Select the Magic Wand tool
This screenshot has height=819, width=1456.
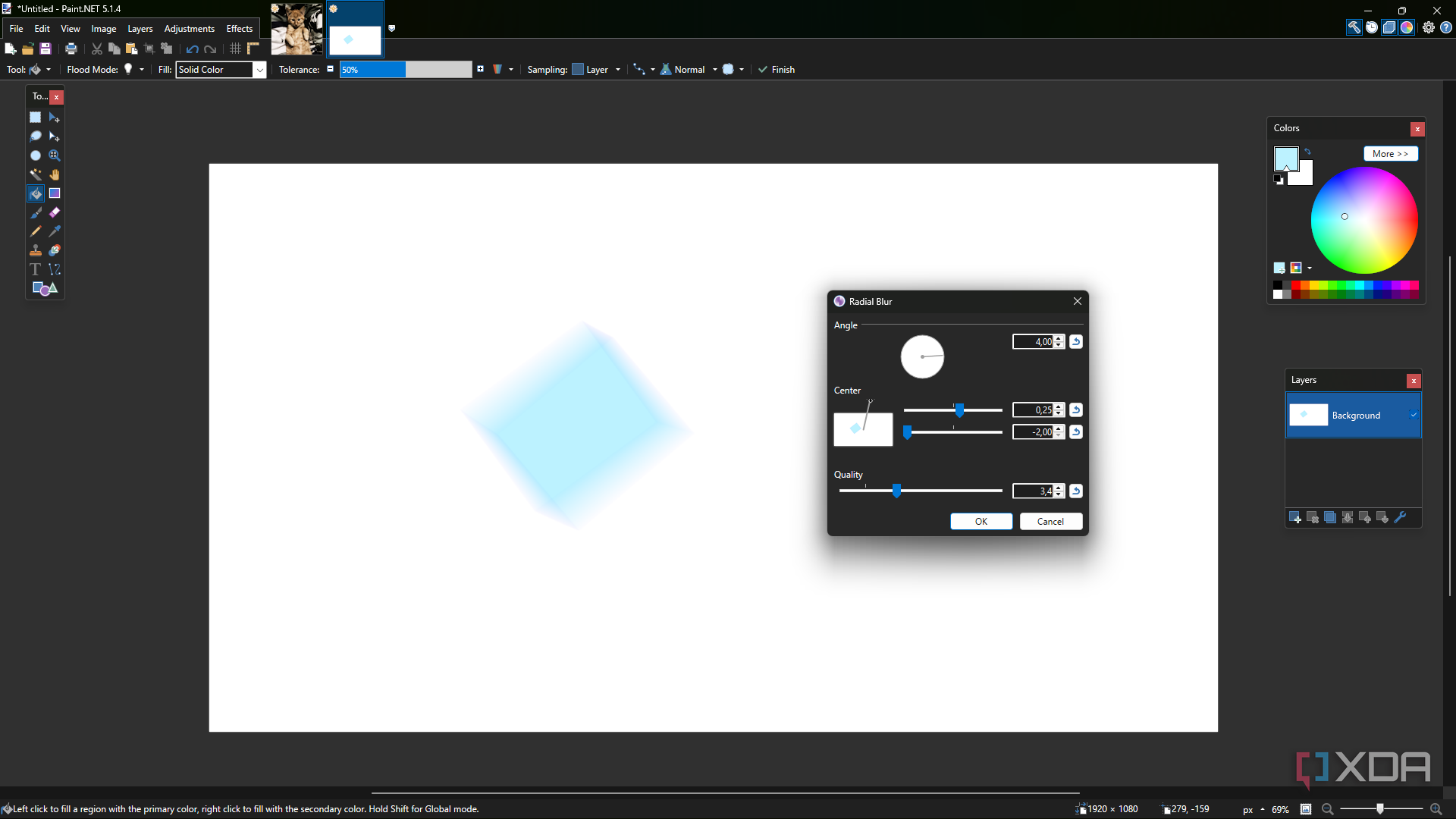(35, 174)
